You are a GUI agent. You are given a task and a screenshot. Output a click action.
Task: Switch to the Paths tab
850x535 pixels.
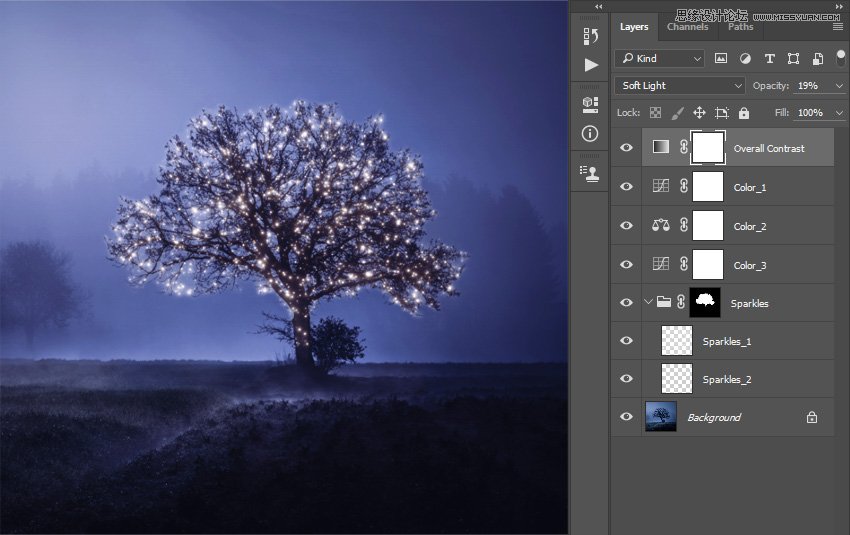(741, 27)
